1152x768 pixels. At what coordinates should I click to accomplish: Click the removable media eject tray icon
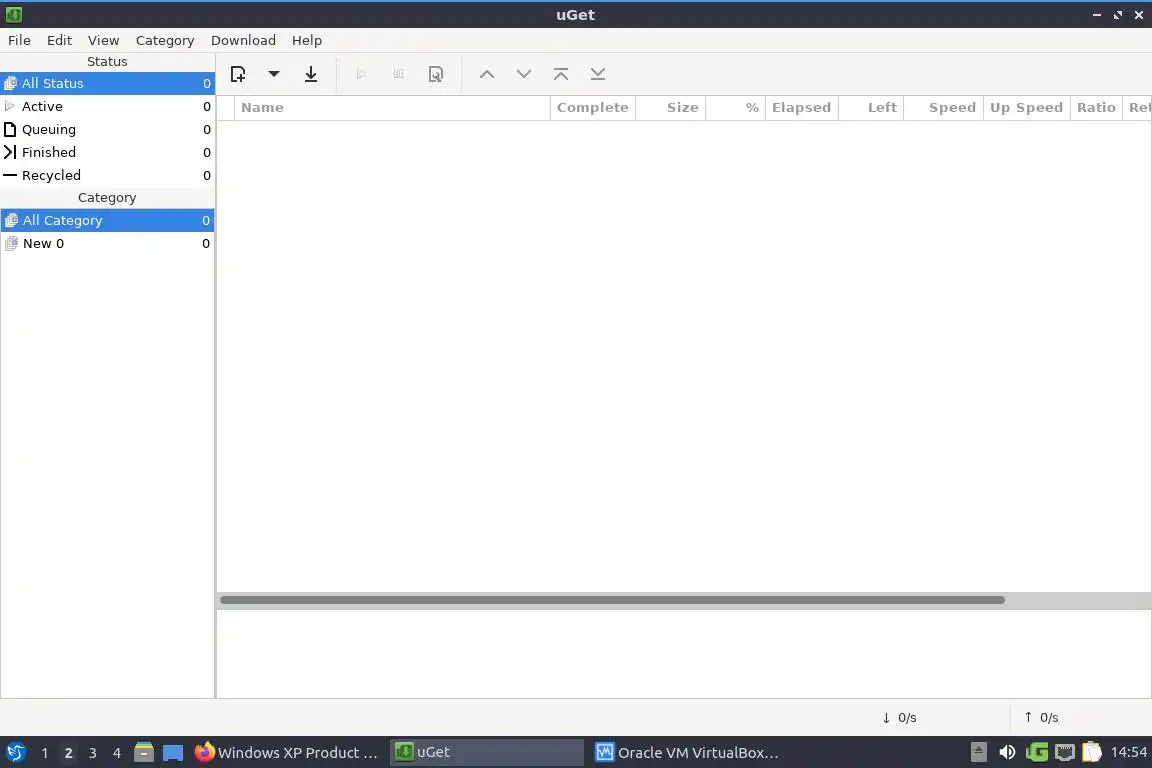979,753
